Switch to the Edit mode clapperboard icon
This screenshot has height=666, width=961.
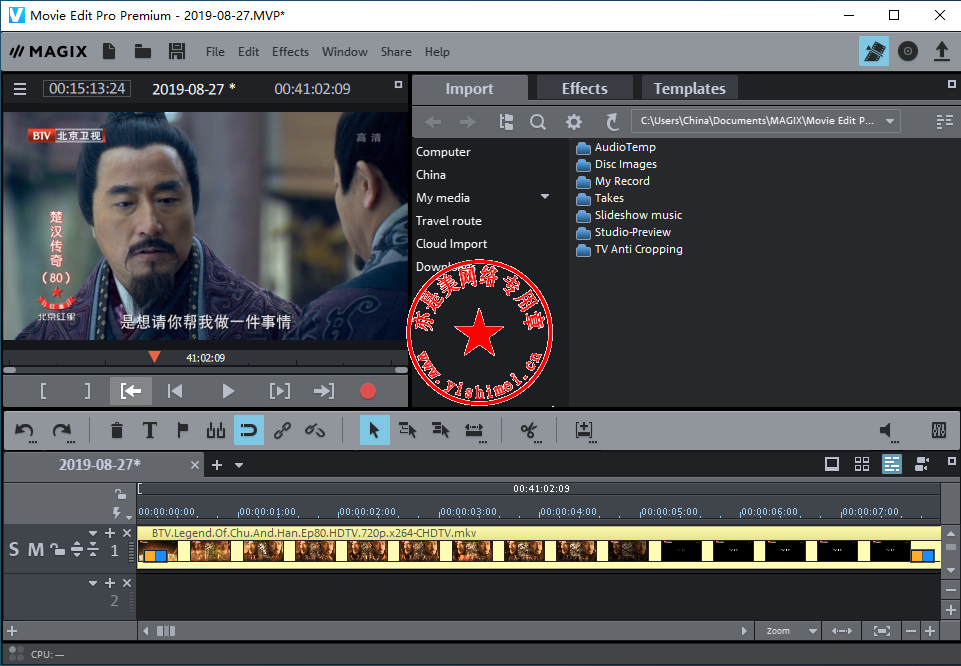[874, 51]
